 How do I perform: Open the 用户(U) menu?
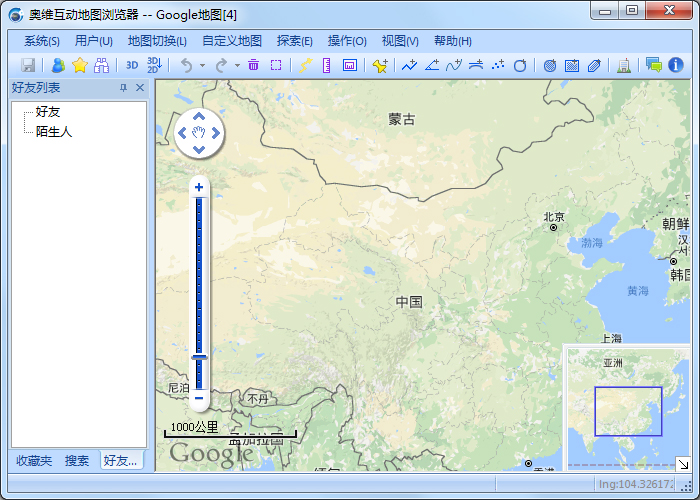pos(93,41)
